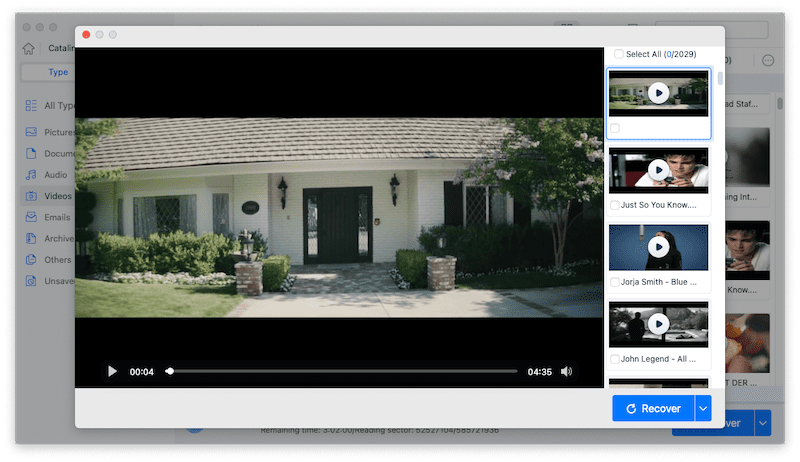The height and width of the screenshot is (462, 800).
Task: Play the house video thumbnail
Action: coord(659,93)
